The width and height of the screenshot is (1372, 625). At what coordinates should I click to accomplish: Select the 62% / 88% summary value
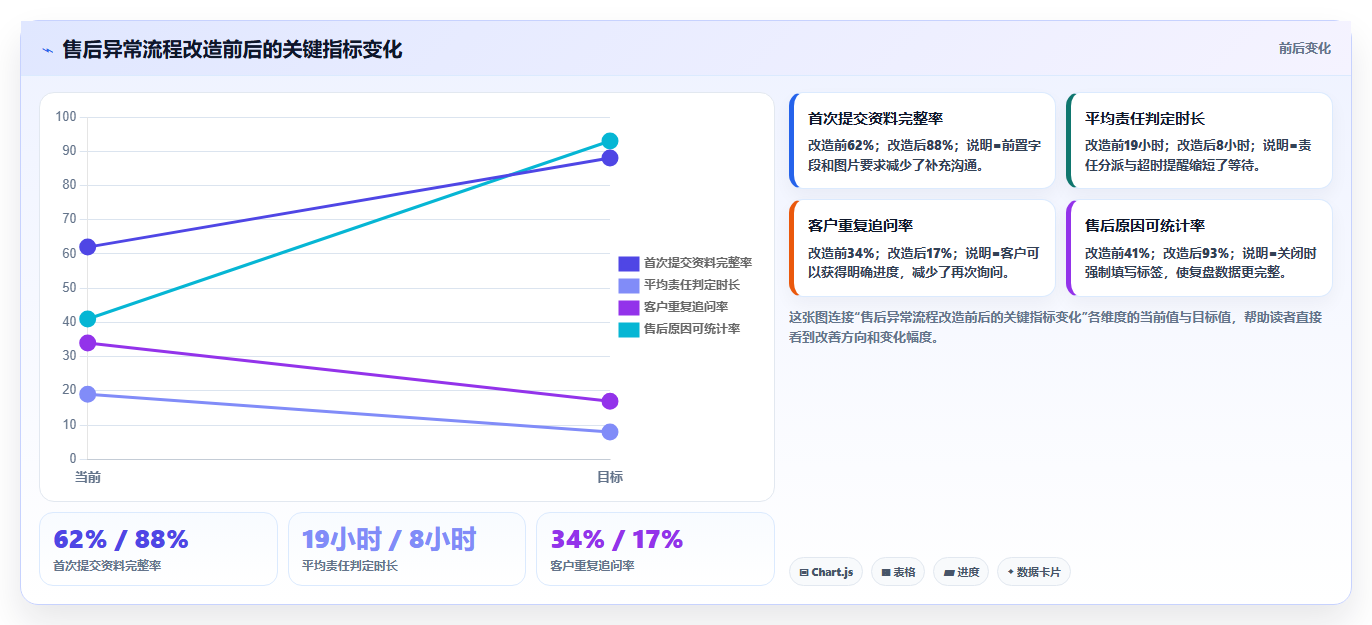[121, 540]
